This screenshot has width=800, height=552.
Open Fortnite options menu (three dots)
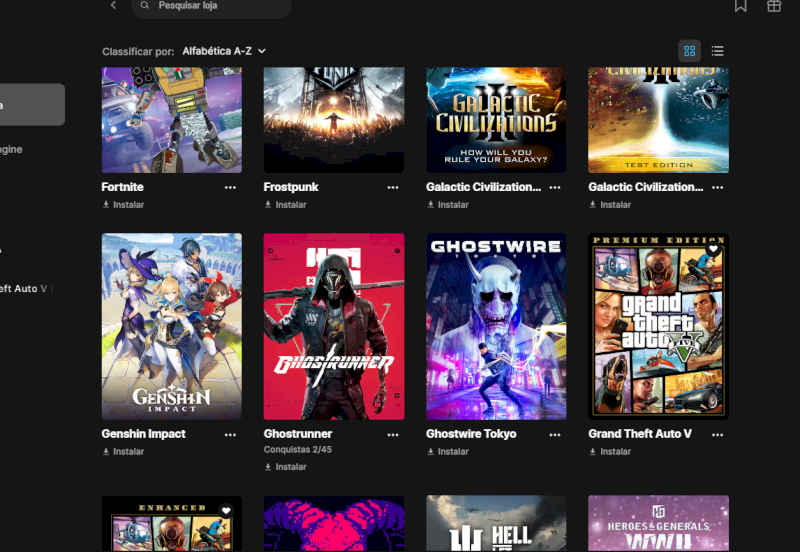click(230, 187)
